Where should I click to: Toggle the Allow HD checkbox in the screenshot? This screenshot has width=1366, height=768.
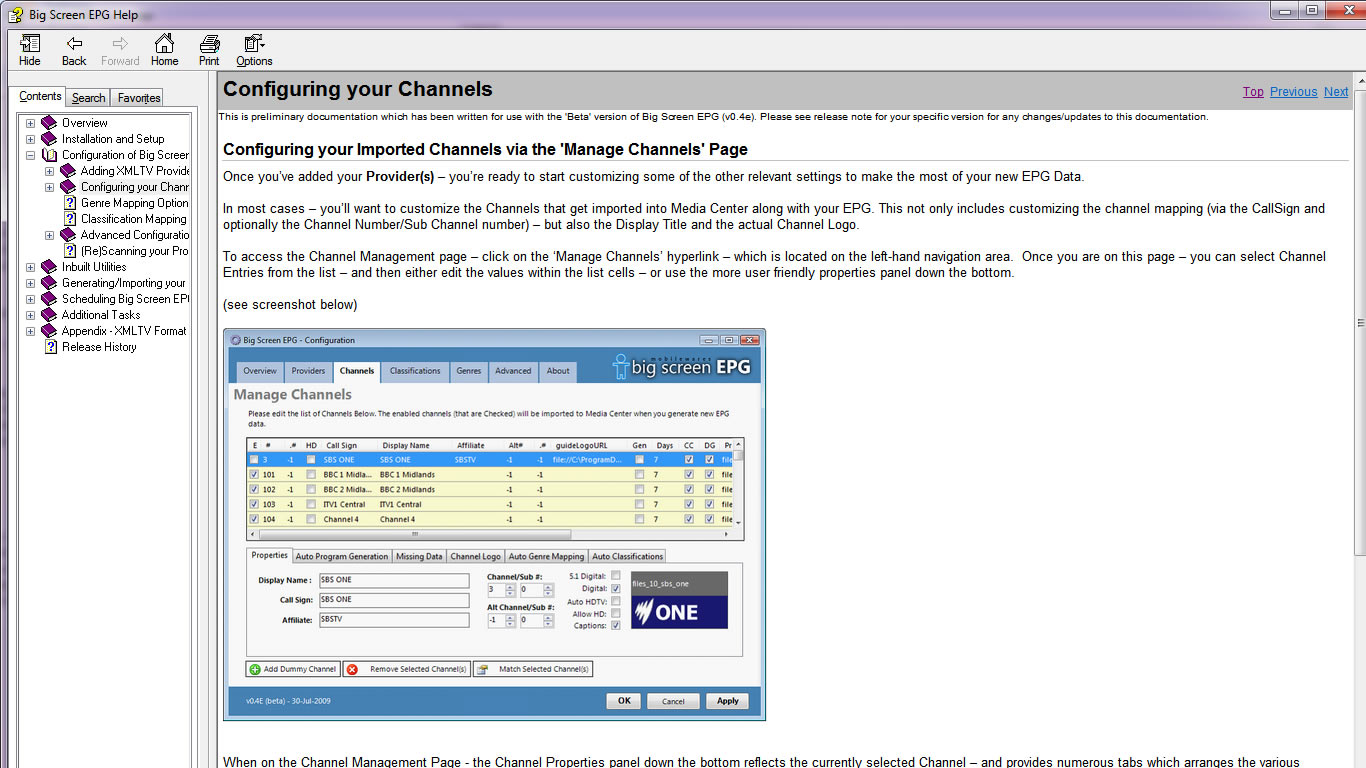[x=616, y=614]
